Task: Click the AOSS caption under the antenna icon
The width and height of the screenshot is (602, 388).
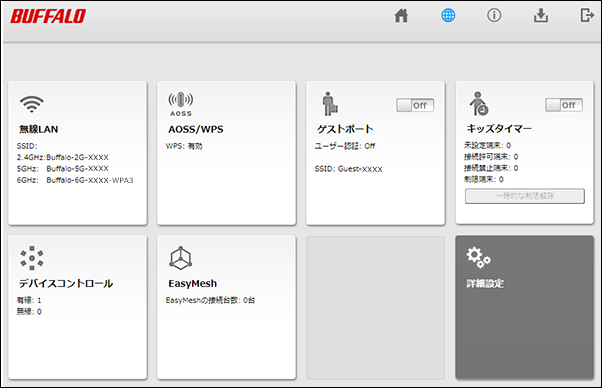Action: (x=181, y=114)
